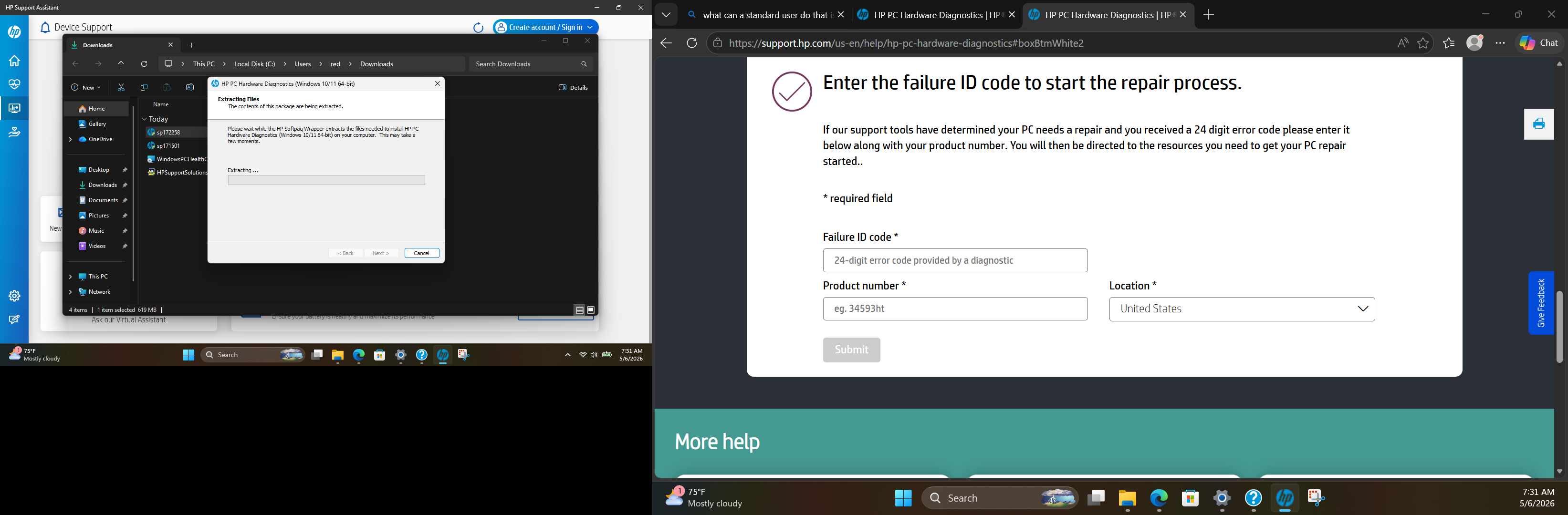Cancel the HP Hardware Diagnostics extraction
The width and height of the screenshot is (1568, 515).
click(x=422, y=253)
